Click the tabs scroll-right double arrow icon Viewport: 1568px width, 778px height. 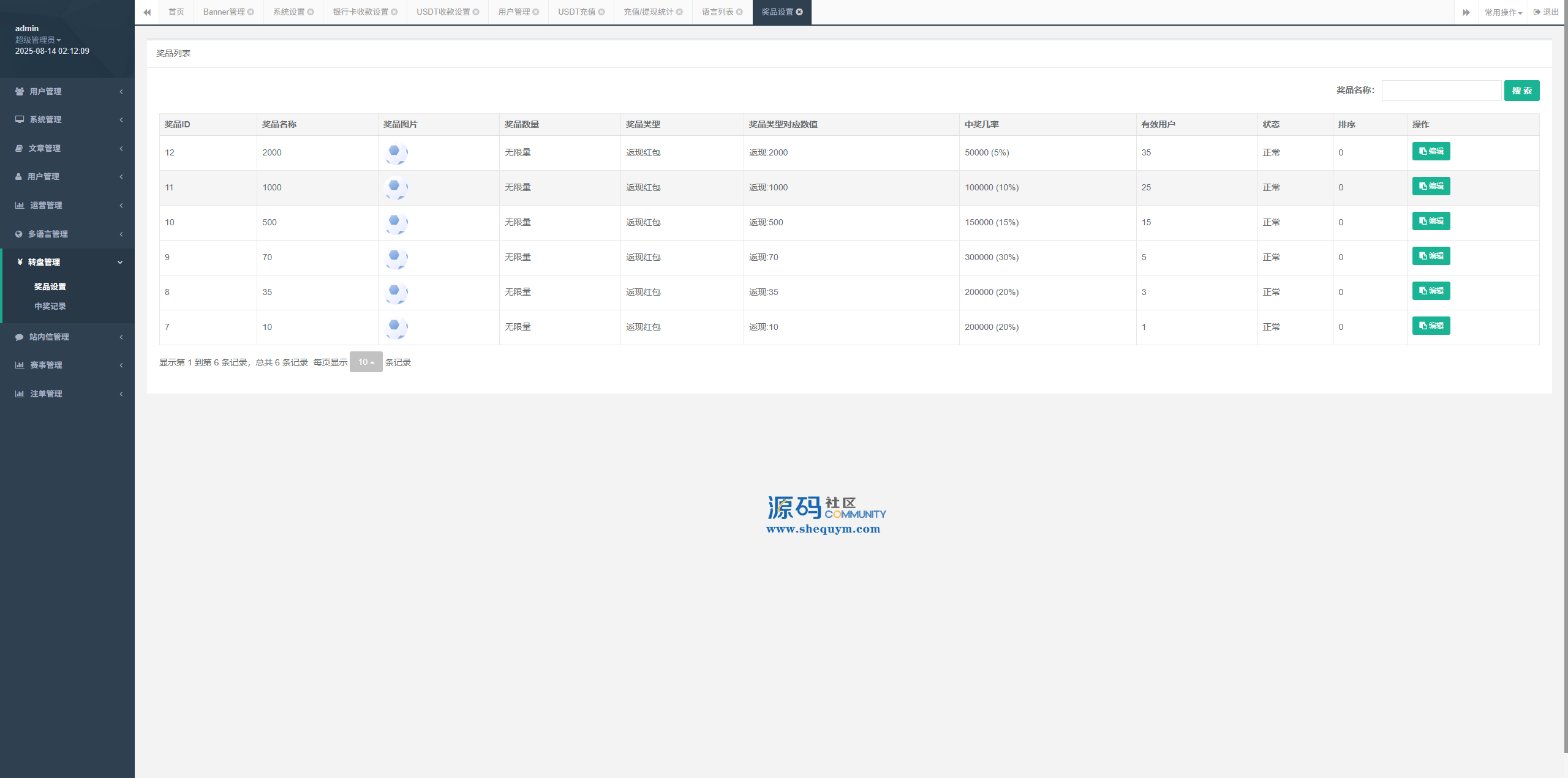click(x=1466, y=12)
